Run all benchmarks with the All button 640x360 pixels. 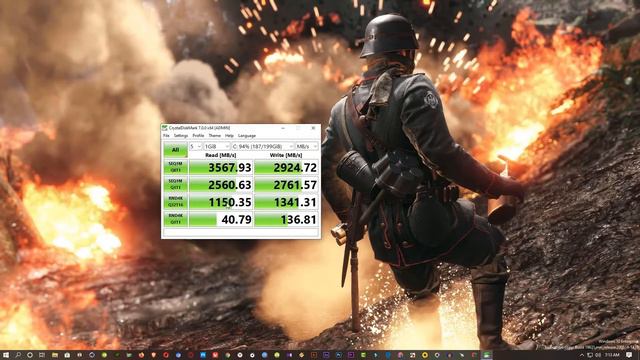[175, 150]
